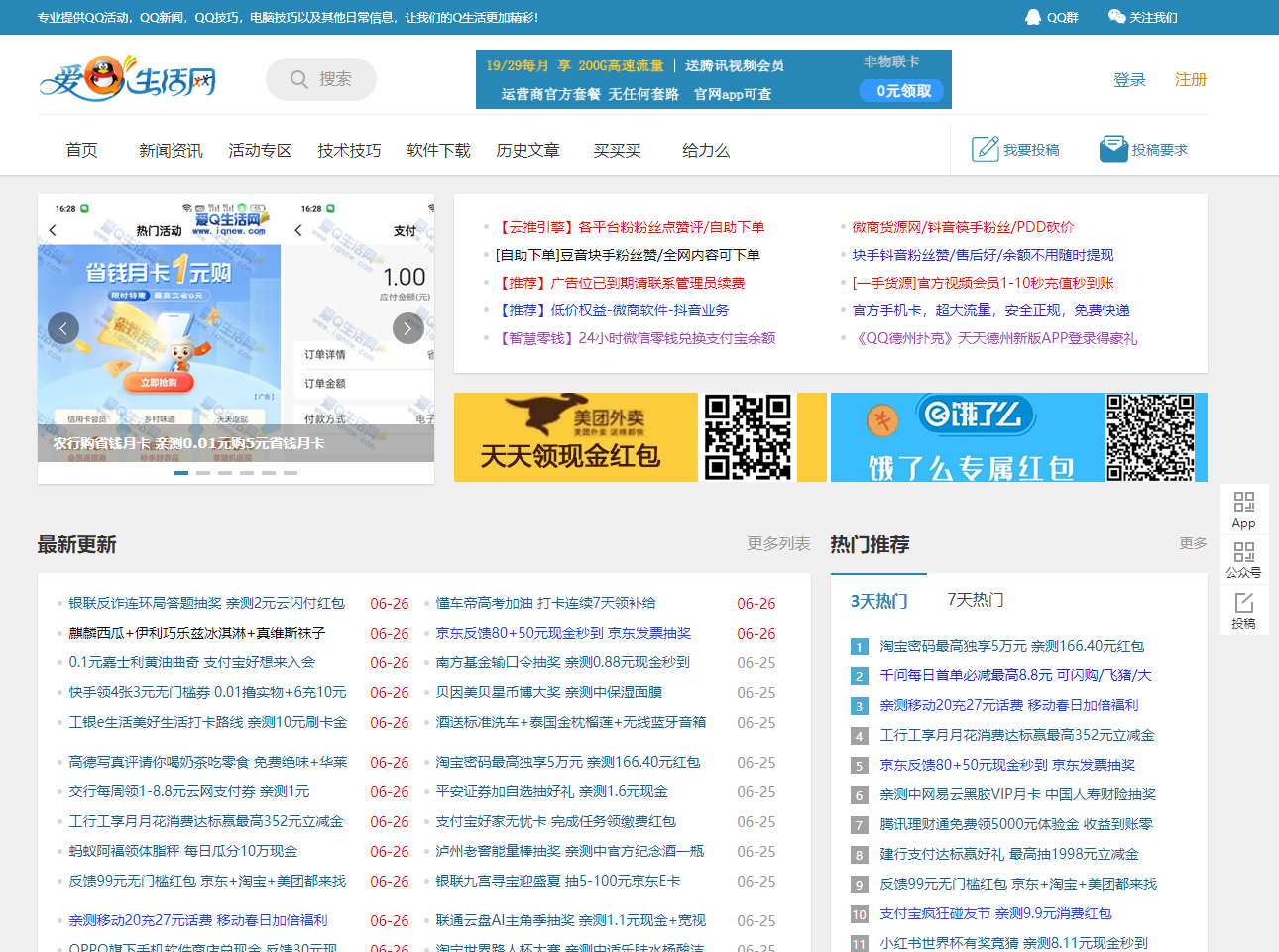The height and width of the screenshot is (952, 1279).
Task: Open 快手领4张3元无门槛券 article
Action: [207, 692]
